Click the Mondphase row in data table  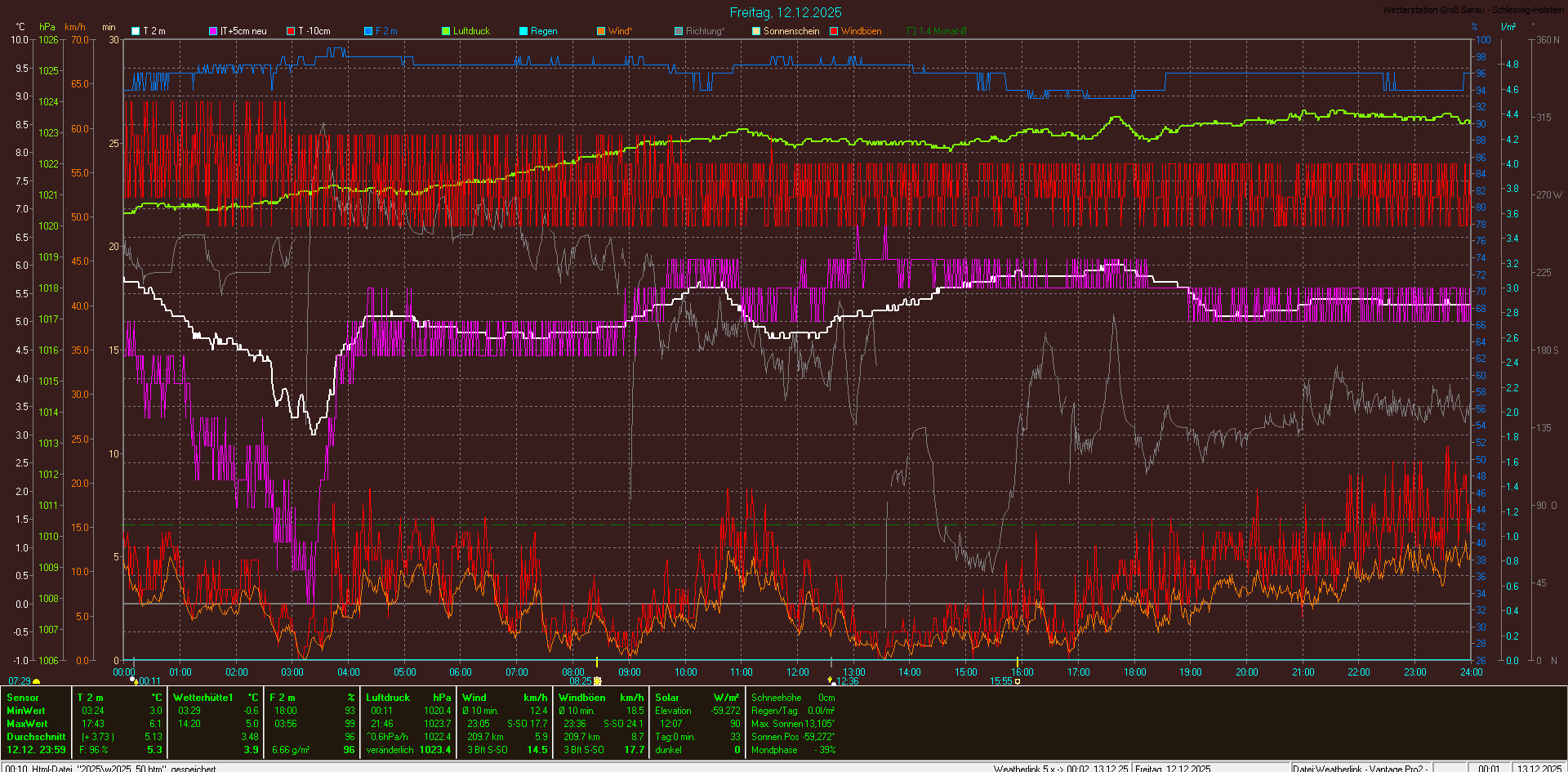pyautogui.click(x=774, y=750)
